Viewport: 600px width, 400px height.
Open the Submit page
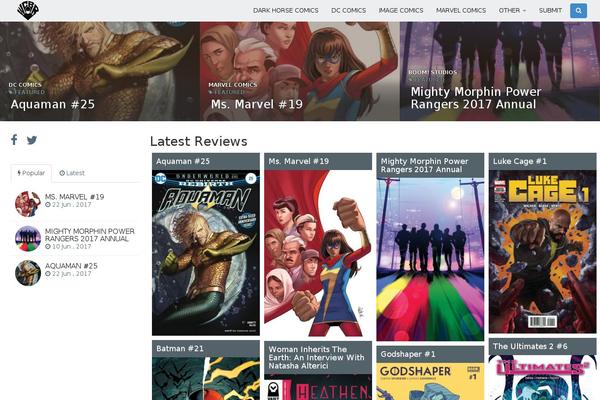[550, 10]
